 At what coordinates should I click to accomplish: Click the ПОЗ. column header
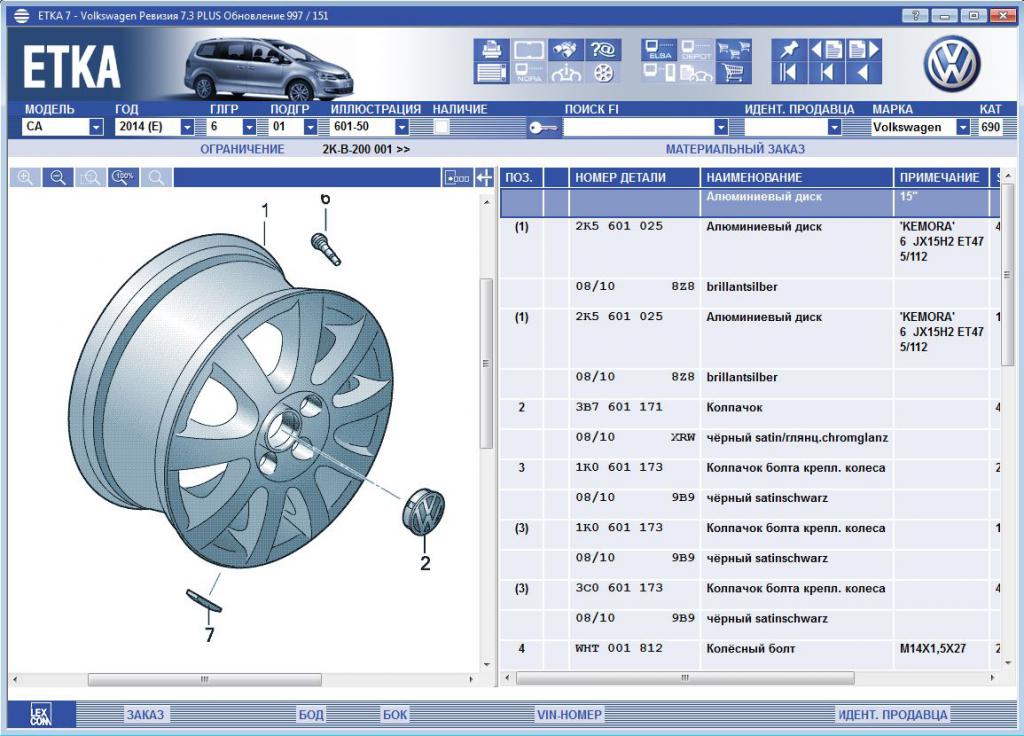[x=521, y=177]
